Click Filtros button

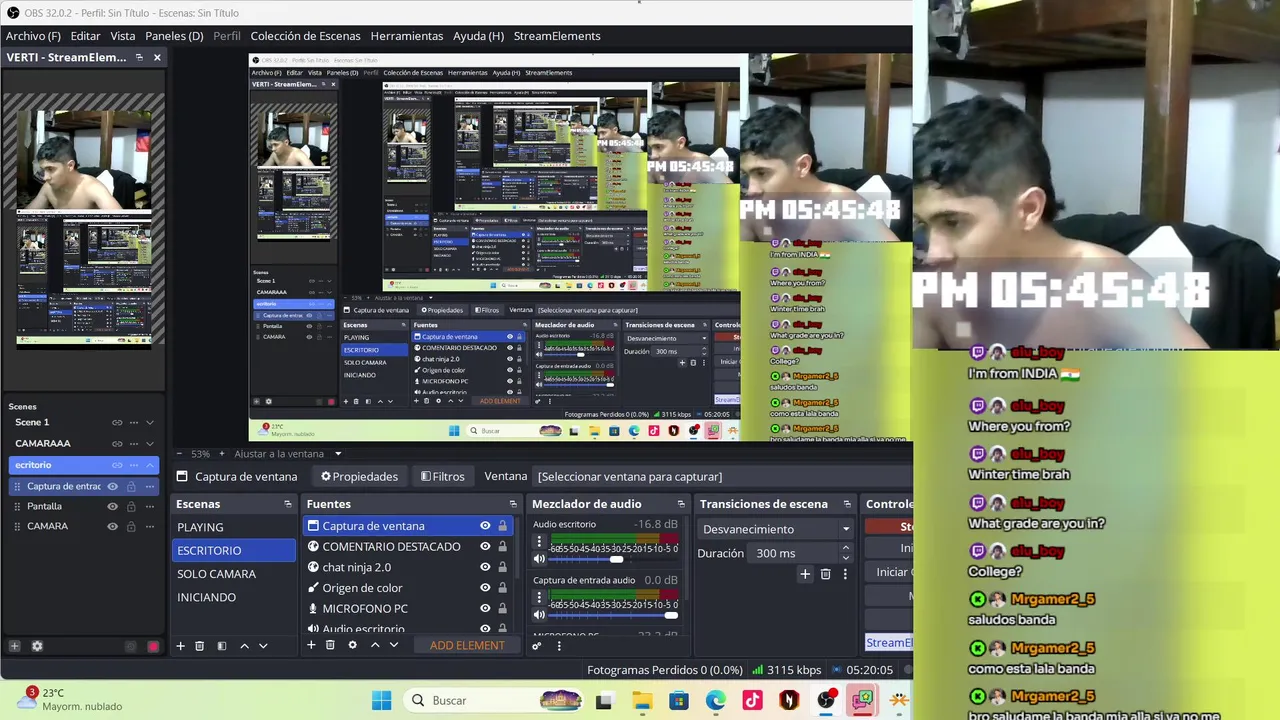pyautogui.click(x=442, y=477)
